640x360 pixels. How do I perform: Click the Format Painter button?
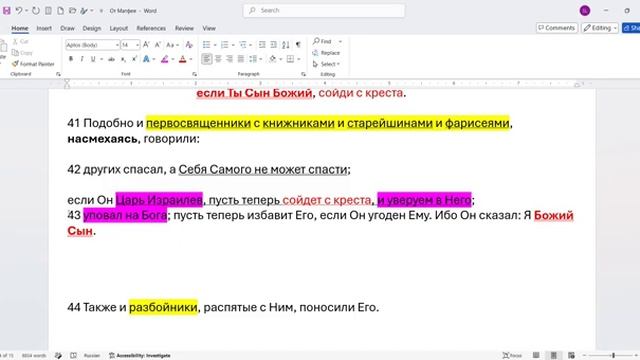pos(33,64)
